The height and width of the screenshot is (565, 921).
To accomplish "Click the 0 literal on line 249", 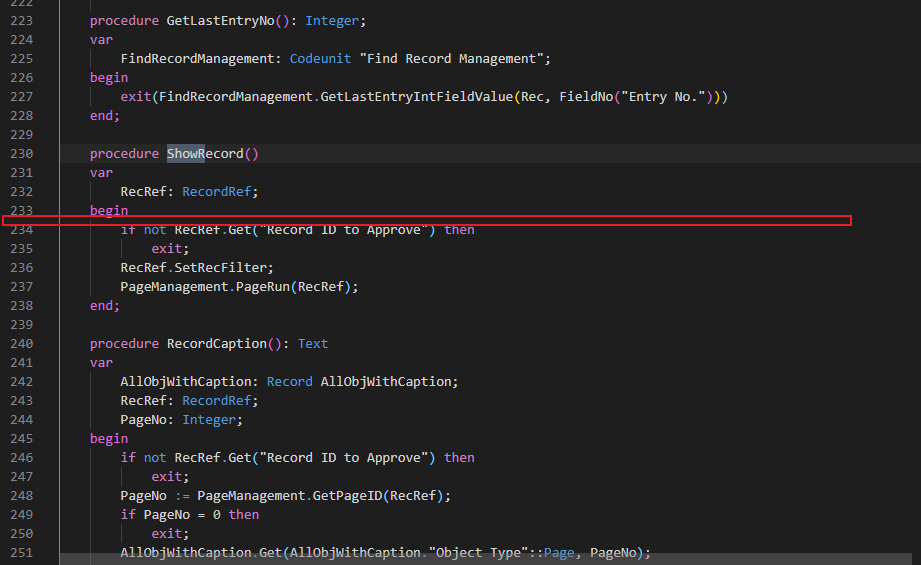I will point(217,515).
